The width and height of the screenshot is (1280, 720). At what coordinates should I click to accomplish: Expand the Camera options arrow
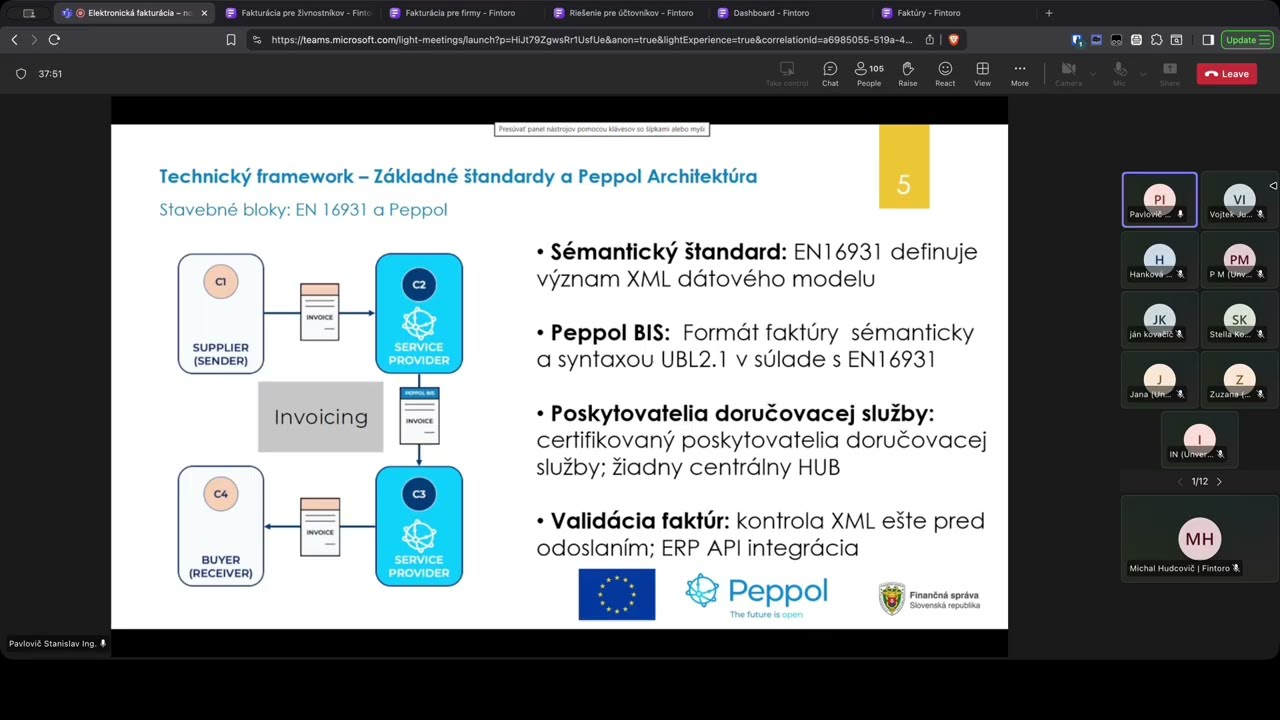point(1092,74)
